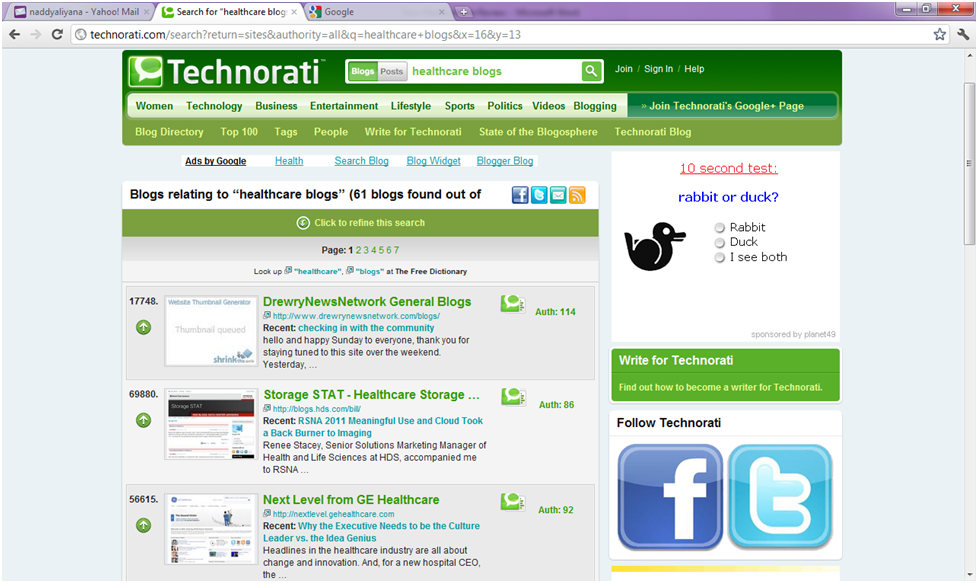Open the Blog Directory
Image resolution: width=978 pixels, height=583 pixels.
tap(169, 132)
